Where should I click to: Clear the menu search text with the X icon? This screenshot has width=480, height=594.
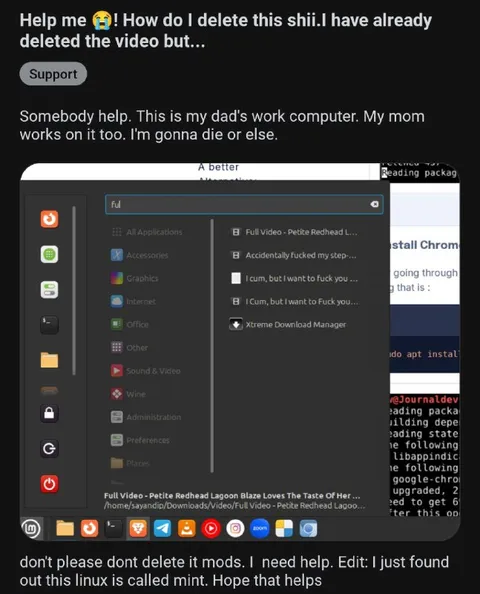pos(374,204)
